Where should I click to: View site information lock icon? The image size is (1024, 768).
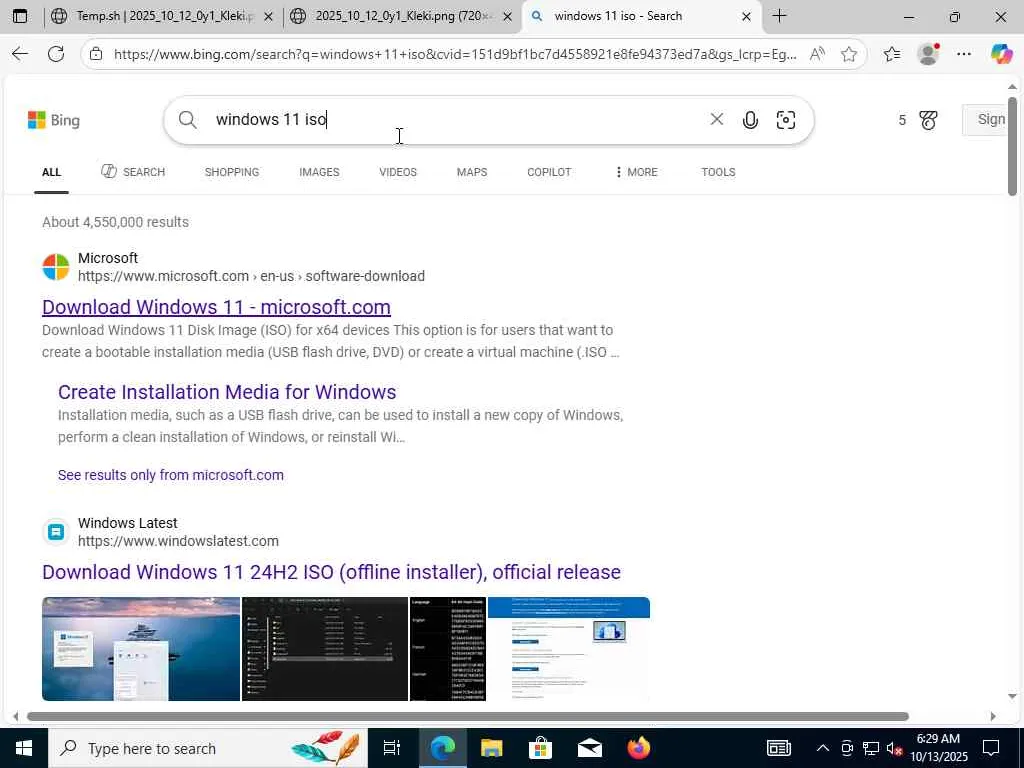[x=96, y=54]
